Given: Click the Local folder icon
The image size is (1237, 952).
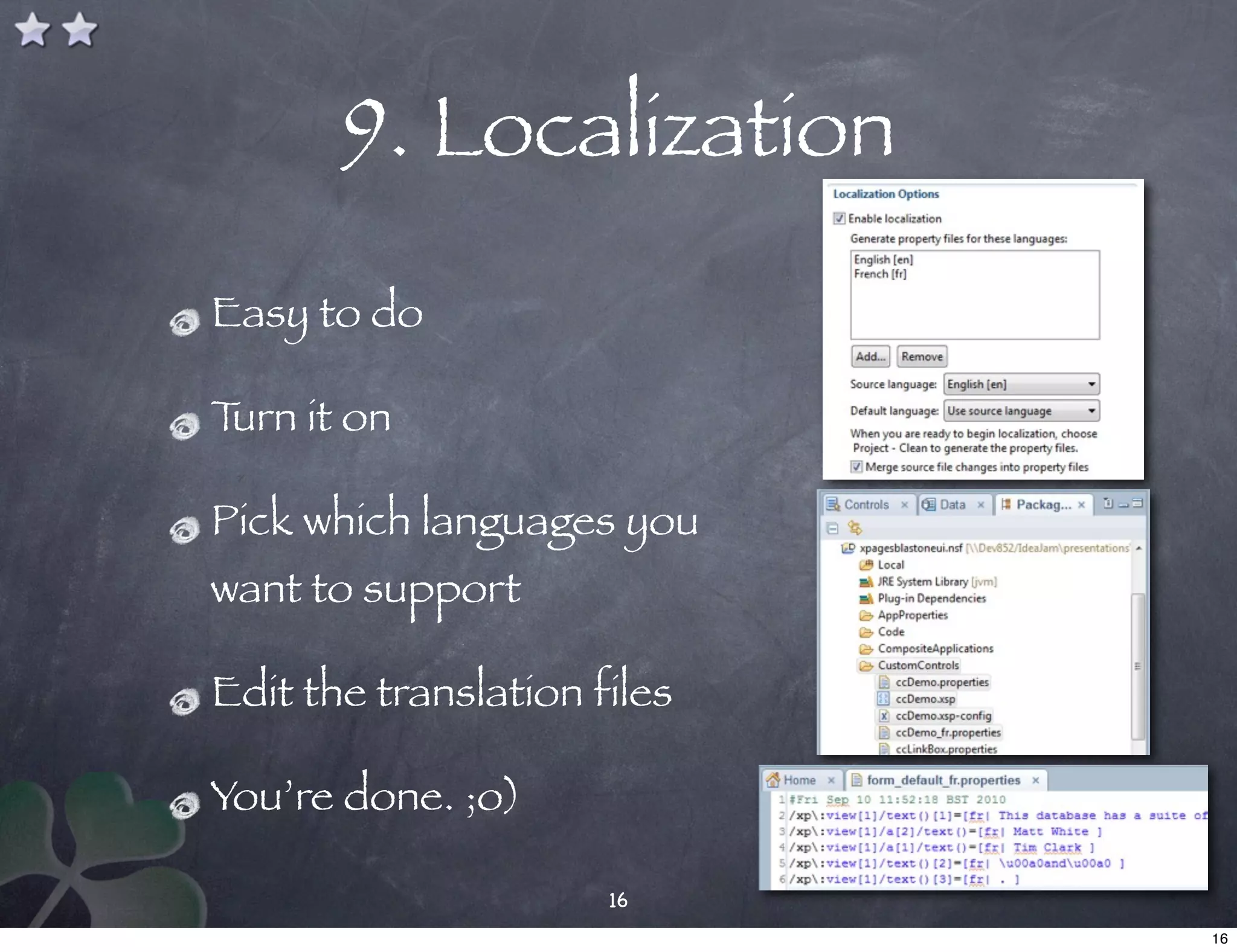Looking at the screenshot, I should coord(866,565).
